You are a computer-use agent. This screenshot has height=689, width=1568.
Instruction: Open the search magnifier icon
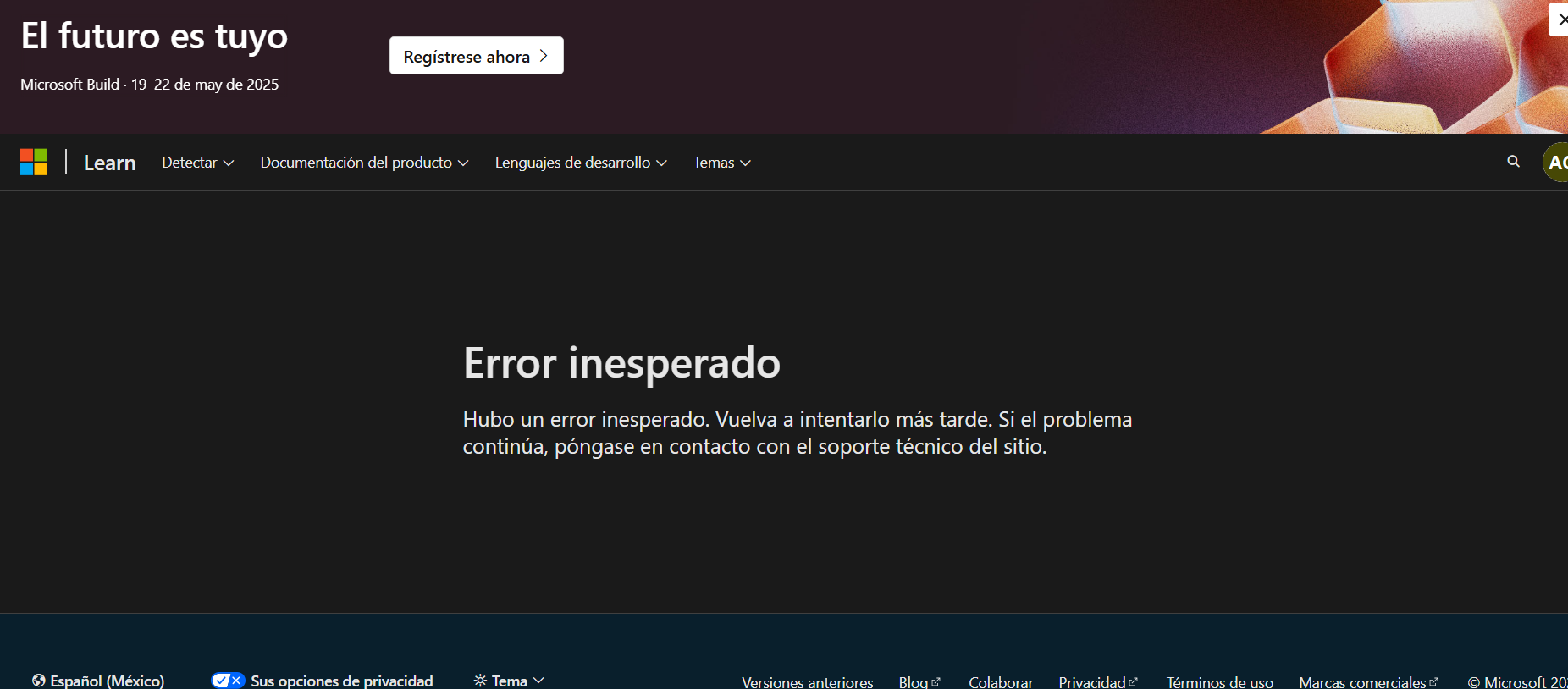(1513, 162)
